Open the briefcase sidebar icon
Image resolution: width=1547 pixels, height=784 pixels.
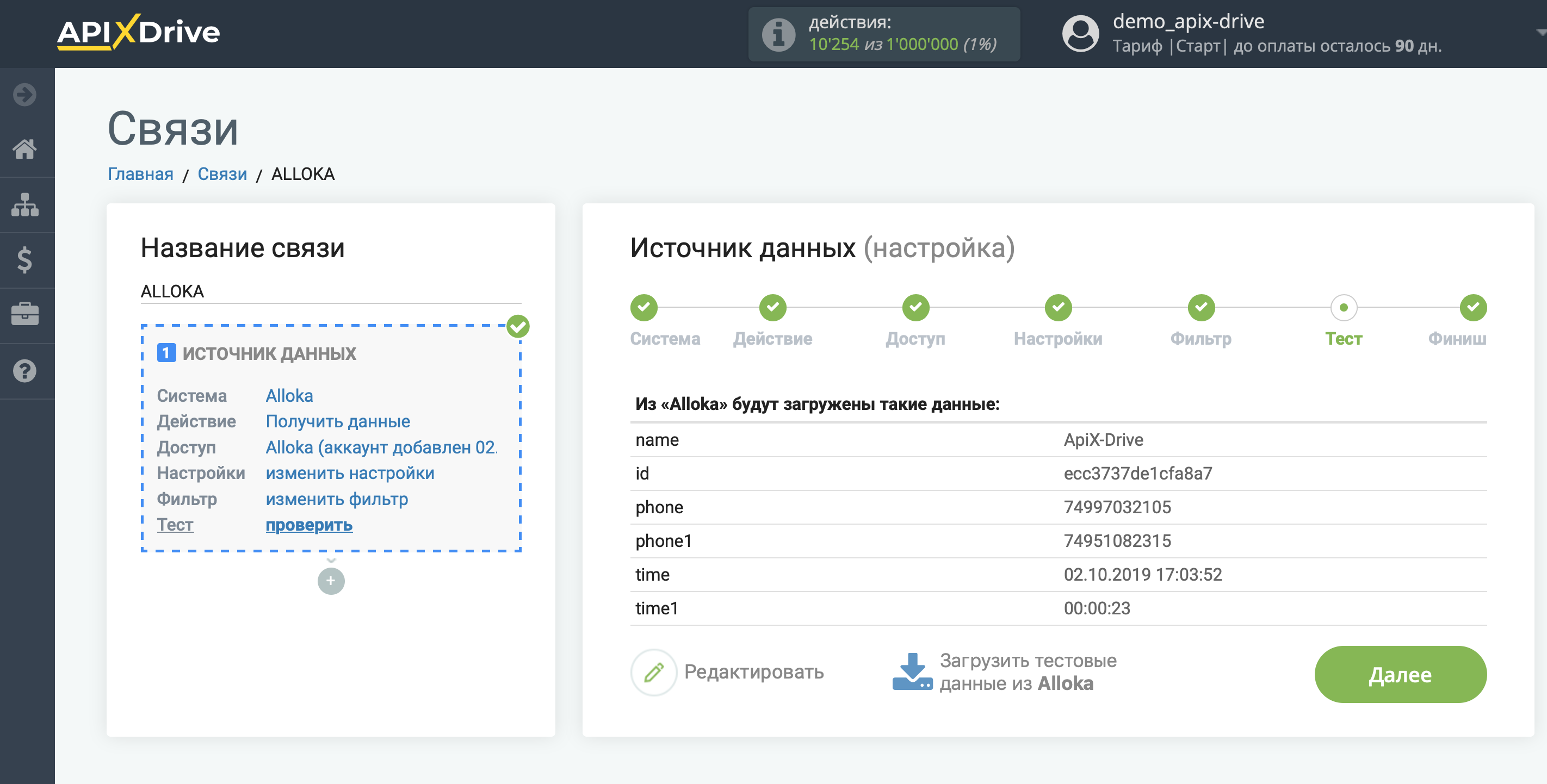(24, 315)
